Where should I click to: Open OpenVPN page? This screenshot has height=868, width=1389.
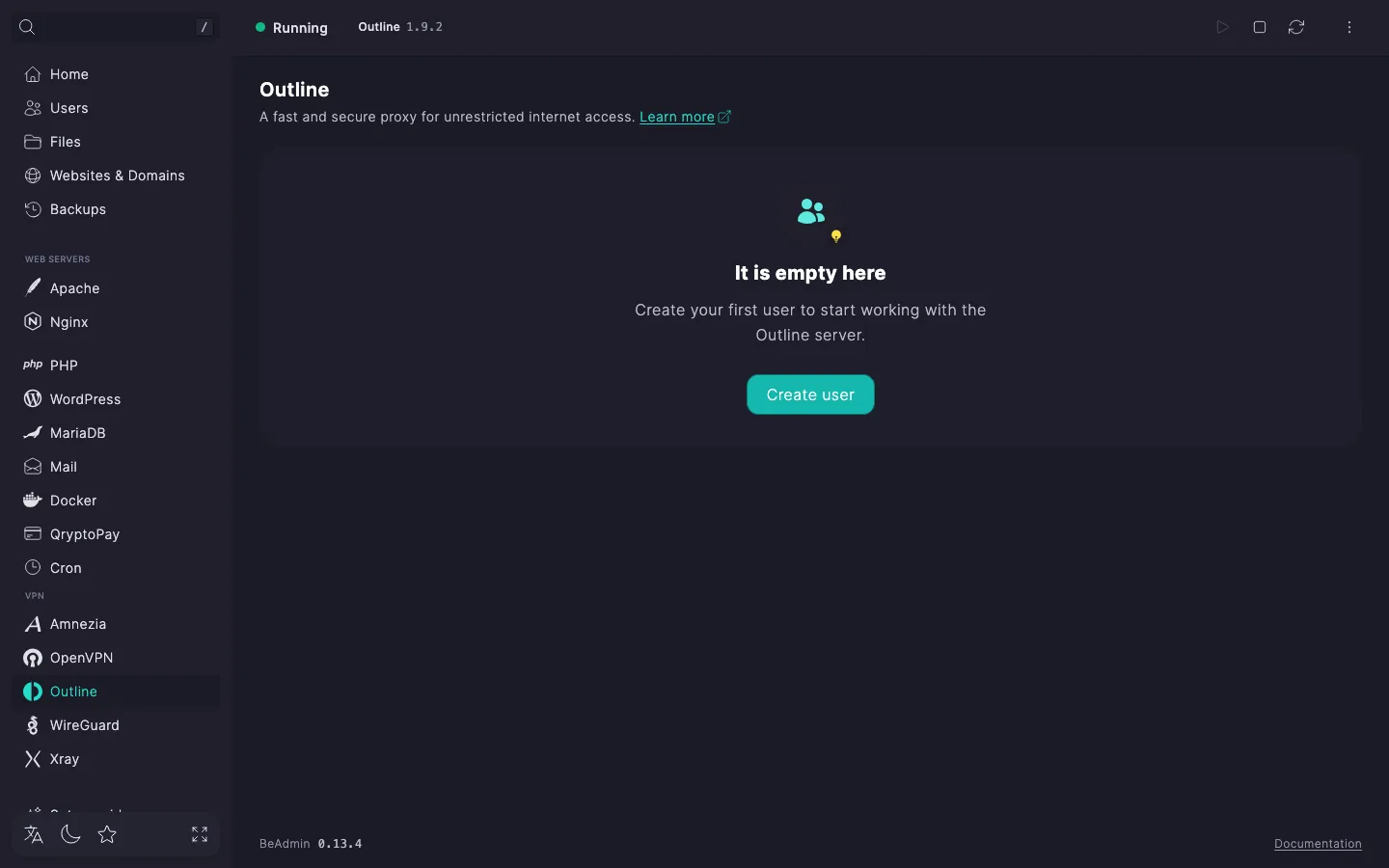point(116,658)
